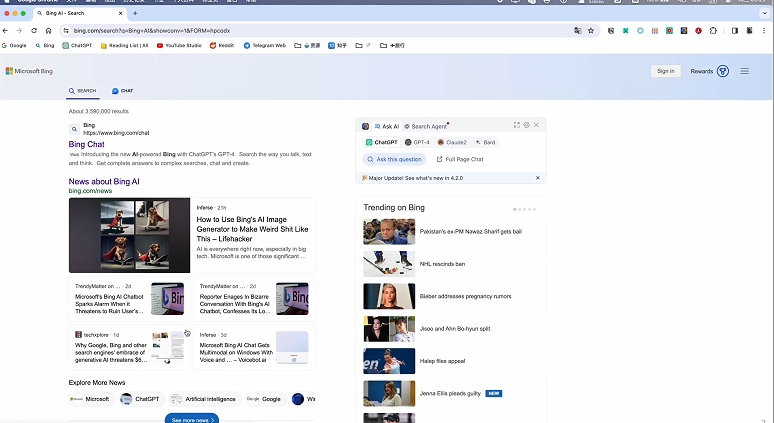Viewport: 774px width, 423px height.
Task: Click See more news button
Action: coord(192,419)
